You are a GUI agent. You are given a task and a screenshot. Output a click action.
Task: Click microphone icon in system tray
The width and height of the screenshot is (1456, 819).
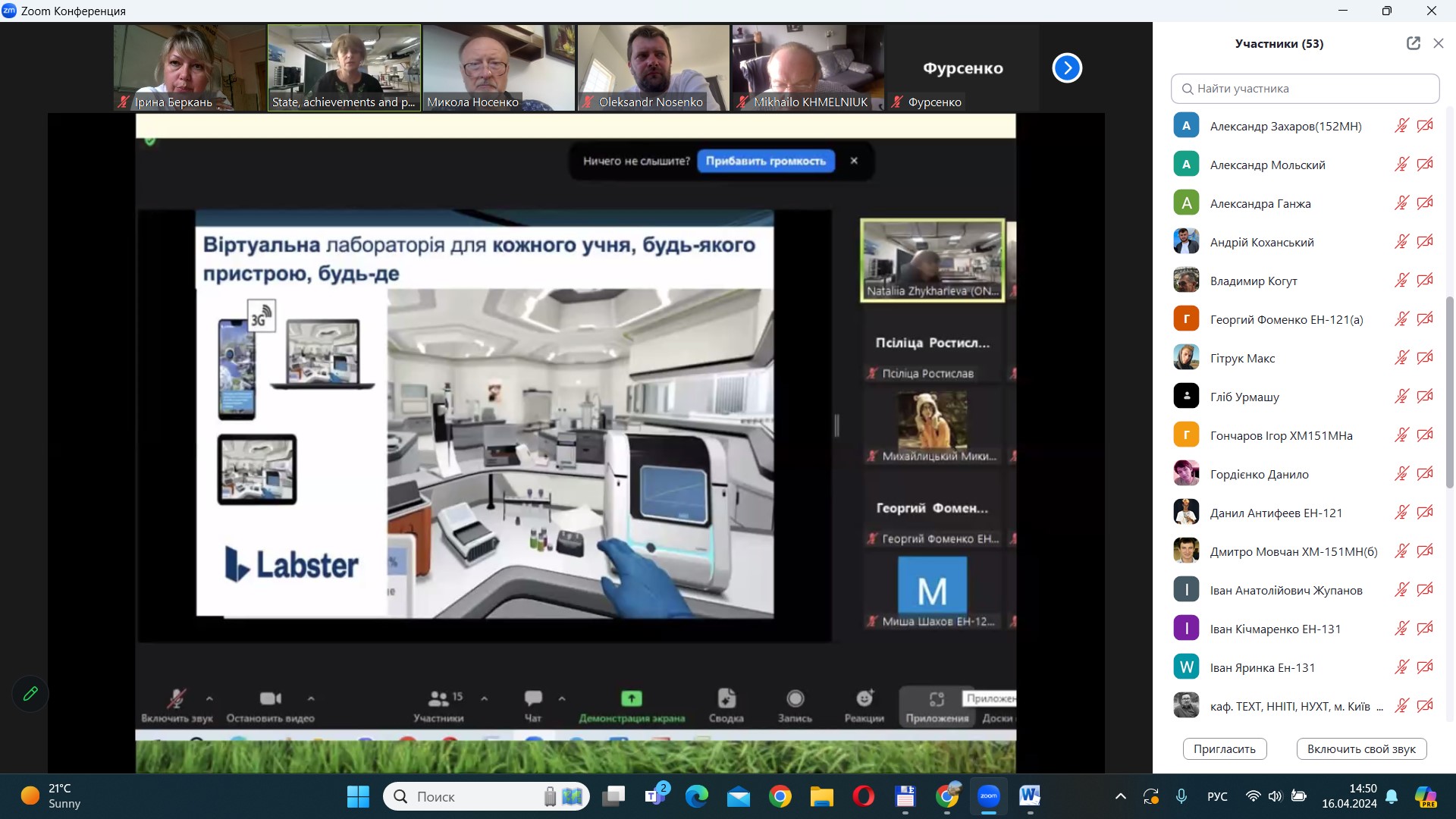click(1181, 796)
